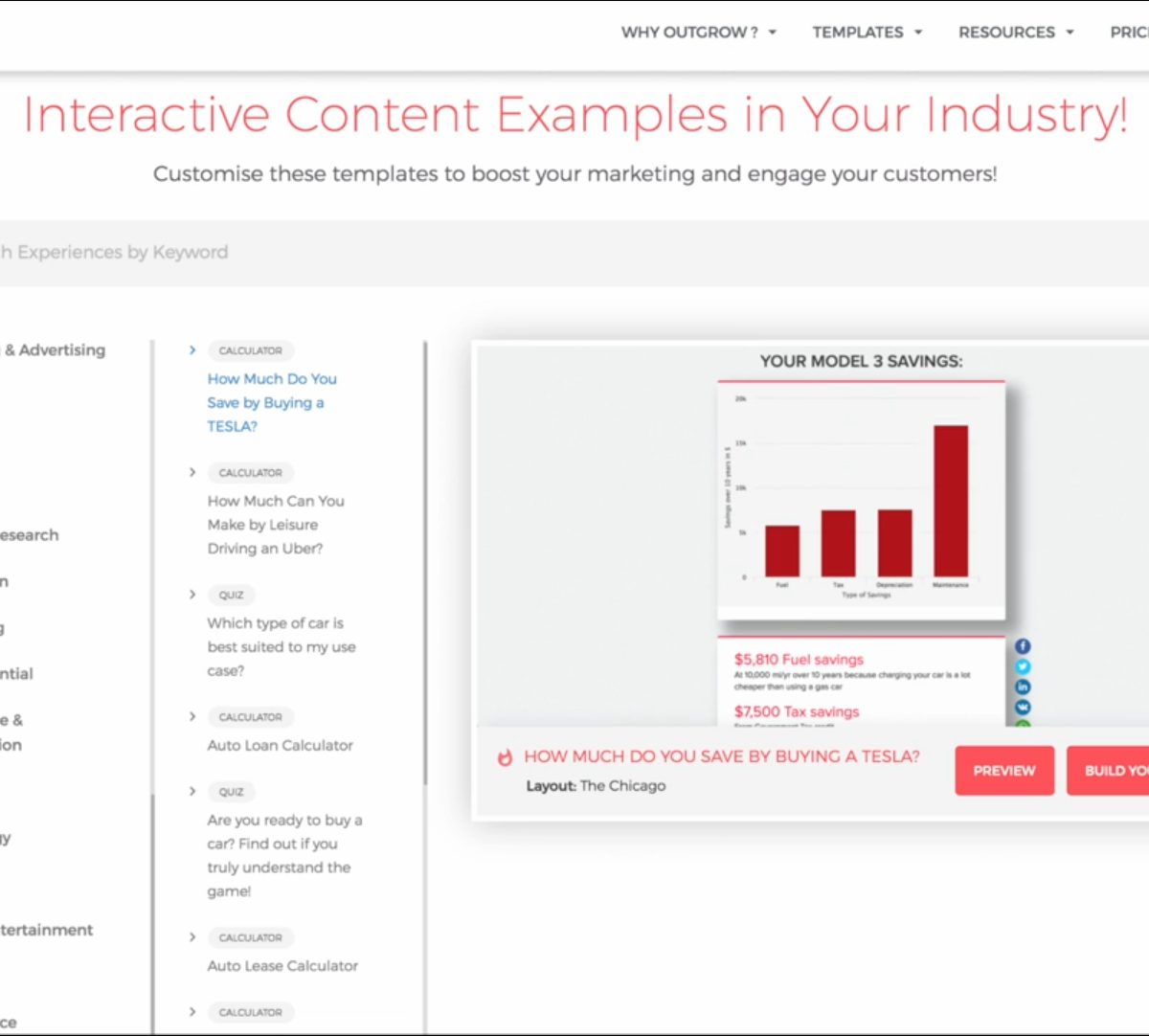Select the Auto Loan Calculator template

[x=280, y=745]
